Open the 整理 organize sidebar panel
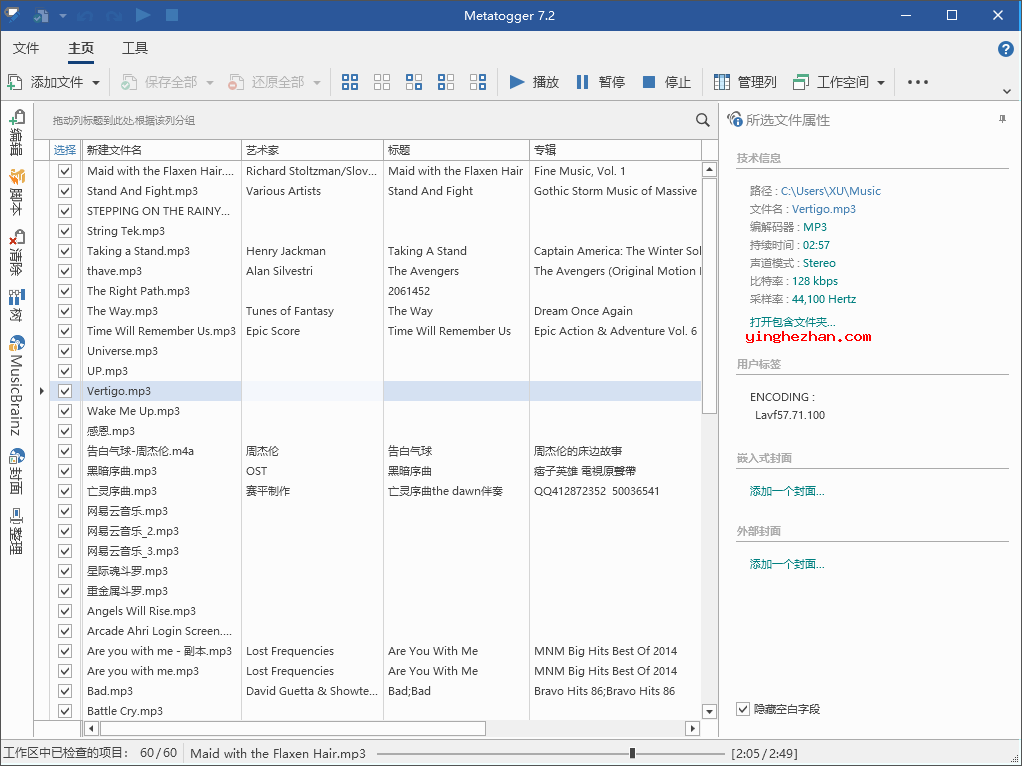This screenshot has width=1022, height=766. tap(17, 531)
